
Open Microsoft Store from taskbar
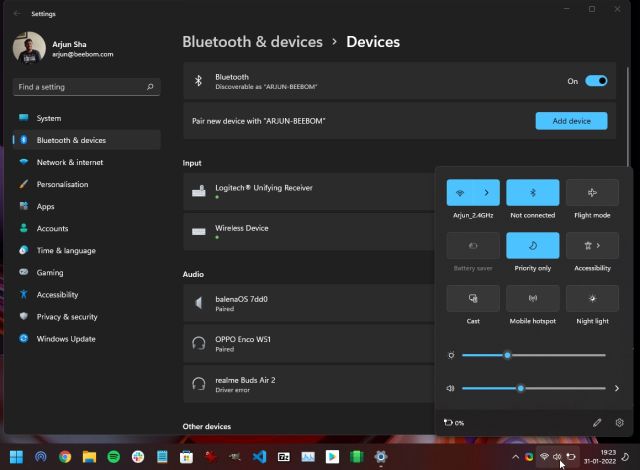186,457
